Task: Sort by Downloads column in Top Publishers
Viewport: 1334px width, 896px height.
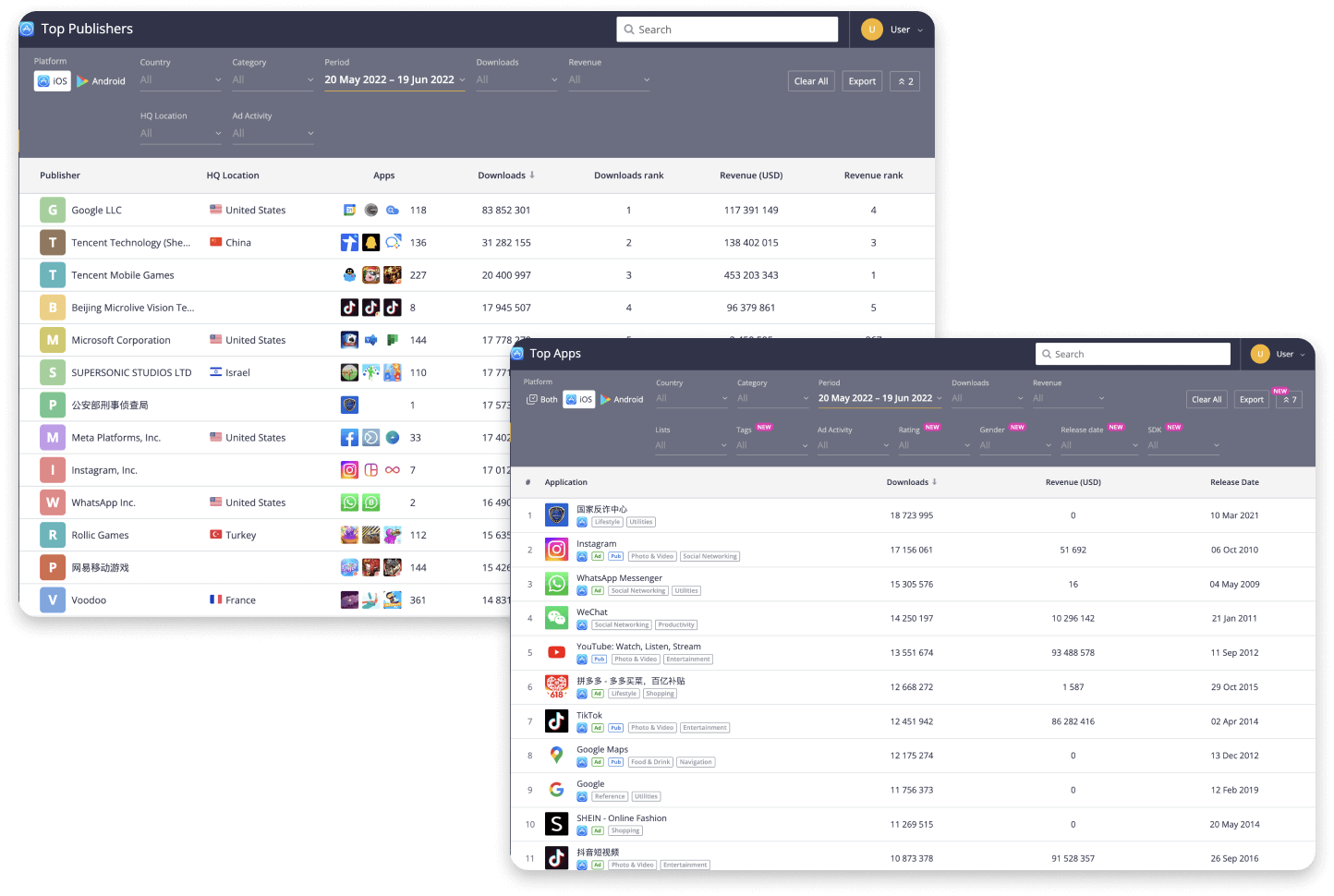Action: [x=506, y=176]
